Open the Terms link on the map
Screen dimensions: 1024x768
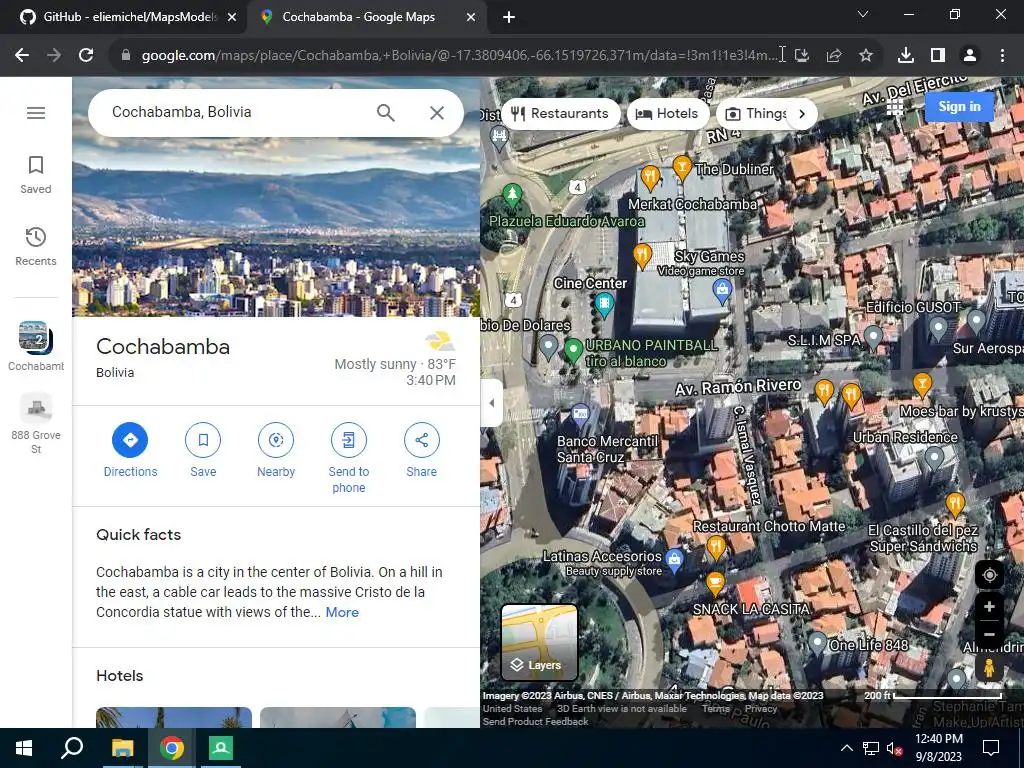point(715,709)
